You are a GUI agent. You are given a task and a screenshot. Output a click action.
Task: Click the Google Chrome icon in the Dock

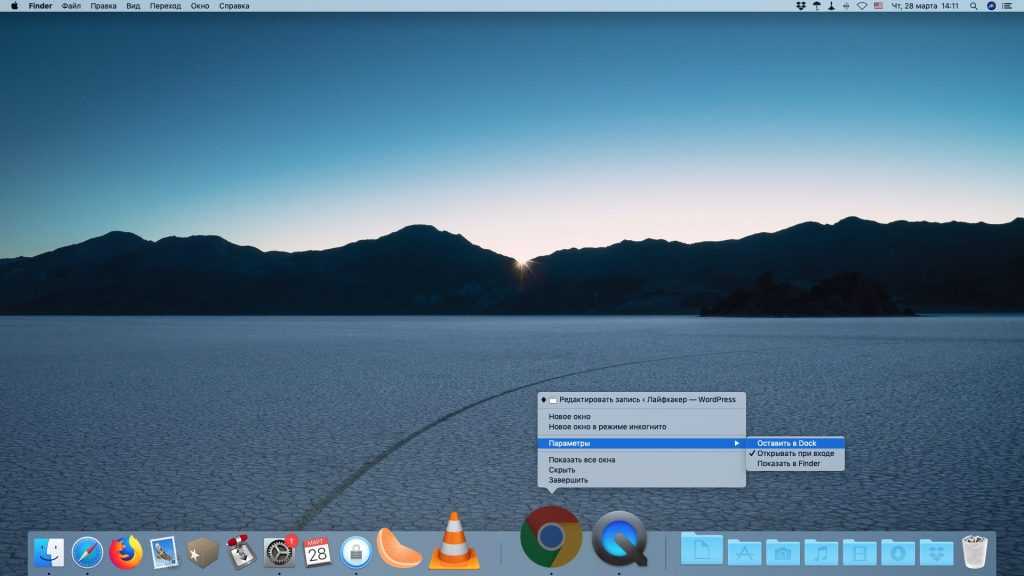pos(551,537)
